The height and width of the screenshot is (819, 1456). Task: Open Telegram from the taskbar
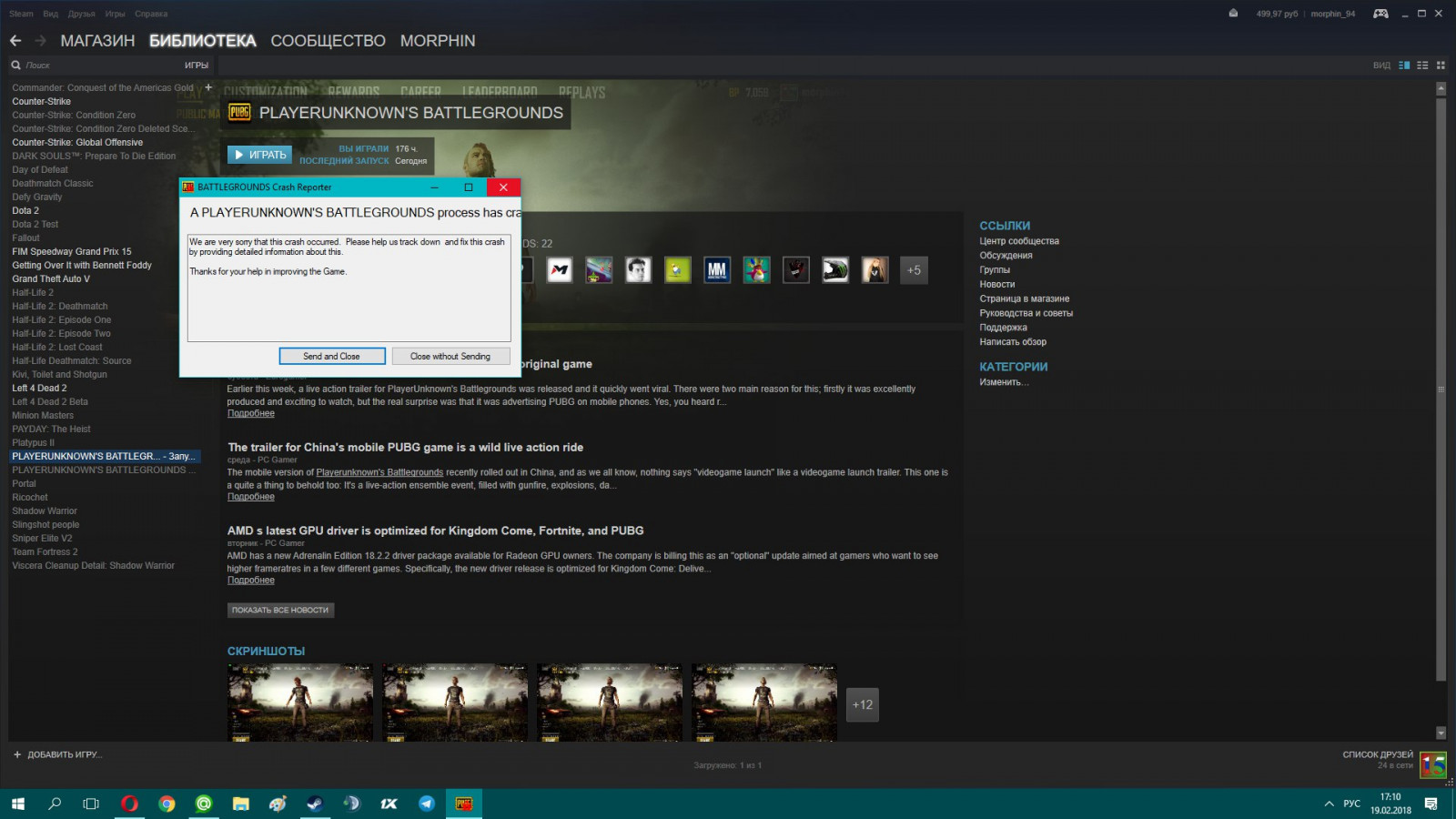pos(427,804)
